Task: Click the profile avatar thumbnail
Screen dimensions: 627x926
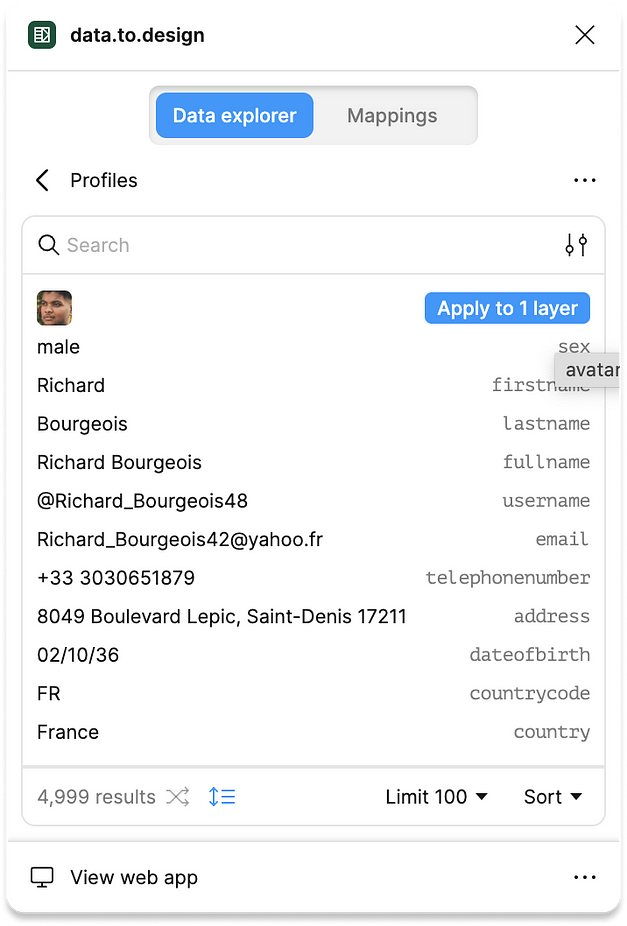Action: click(54, 308)
